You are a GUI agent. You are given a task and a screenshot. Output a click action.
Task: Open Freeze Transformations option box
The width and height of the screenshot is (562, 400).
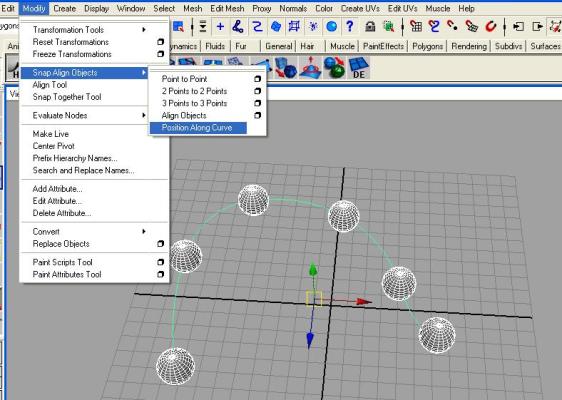tap(160, 54)
